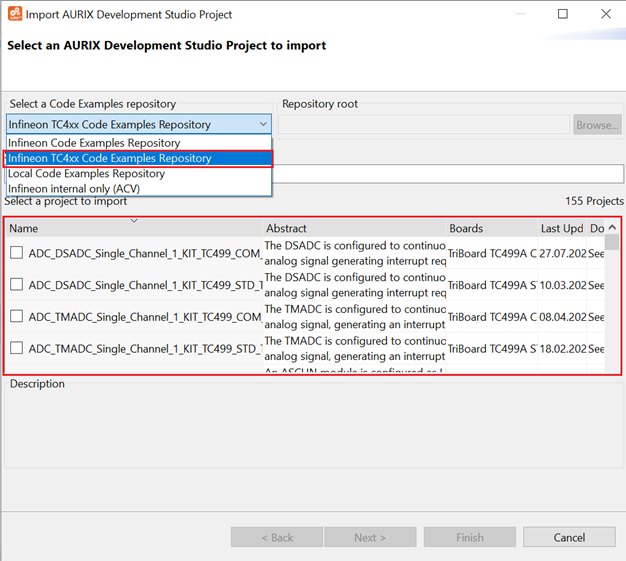Viewport: 626px width, 561px height.
Task: Click the Repository root input field
Action: click(424, 125)
